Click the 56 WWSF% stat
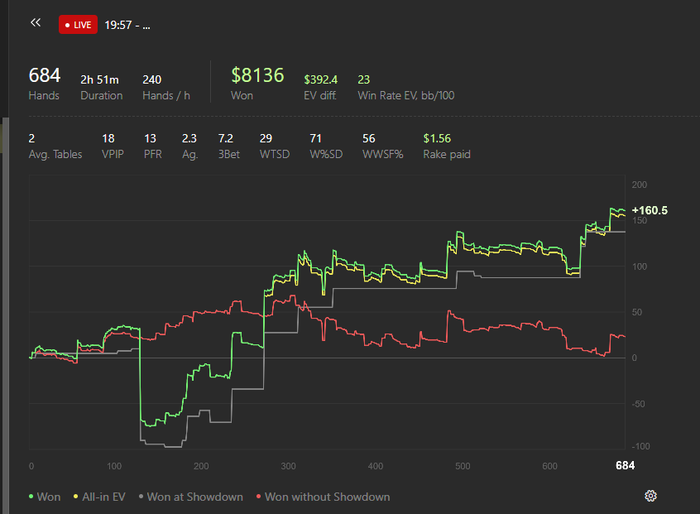The height and width of the screenshot is (514, 700). pos(383,146)
